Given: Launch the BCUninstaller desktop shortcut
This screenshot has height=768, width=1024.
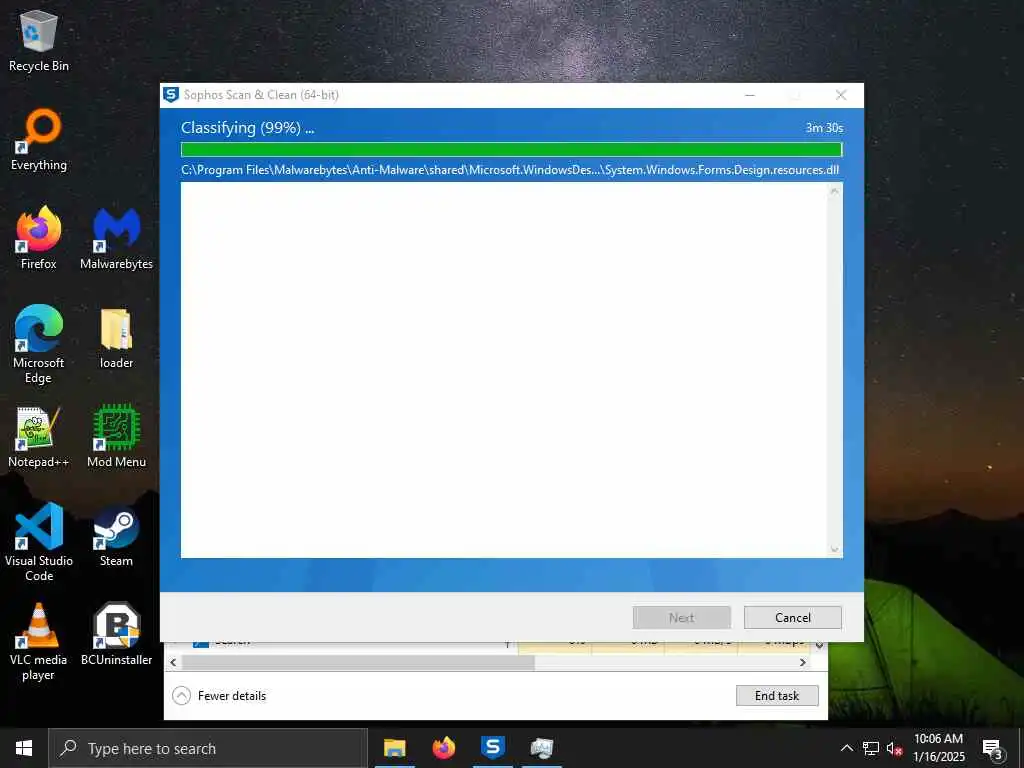Looking at the screenshot, I should (116, 635).
